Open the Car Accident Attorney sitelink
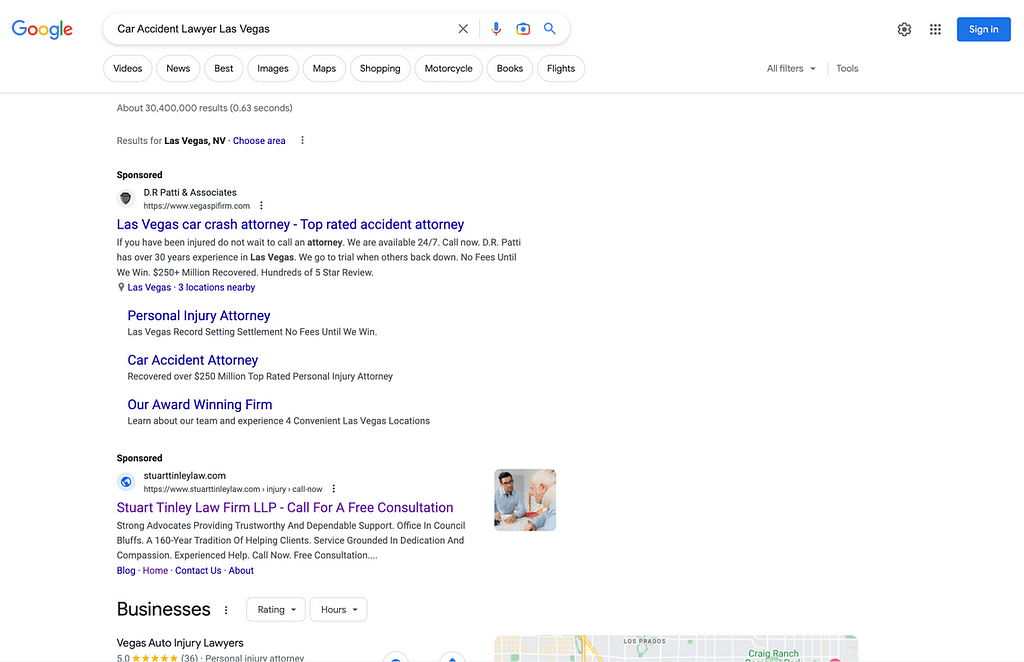This screenshot has width=1024, height=662. click(x=193, y=360)
